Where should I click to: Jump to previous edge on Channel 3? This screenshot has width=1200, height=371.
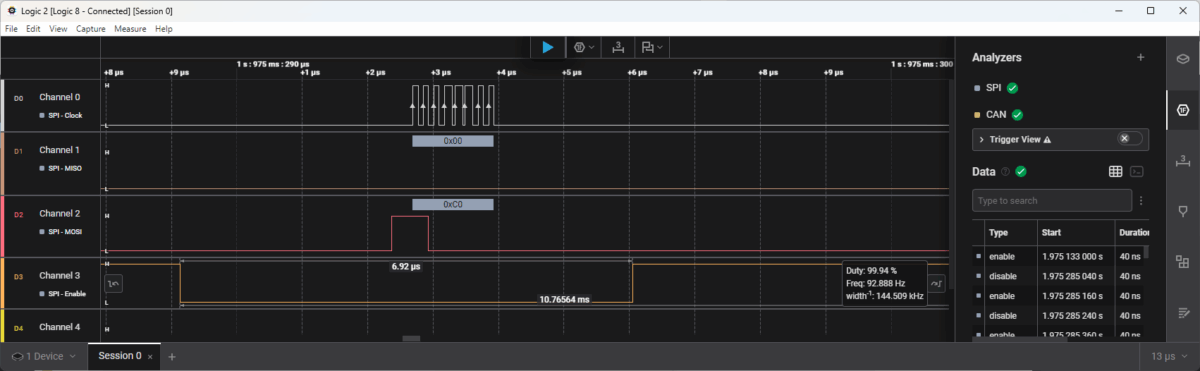113,284
